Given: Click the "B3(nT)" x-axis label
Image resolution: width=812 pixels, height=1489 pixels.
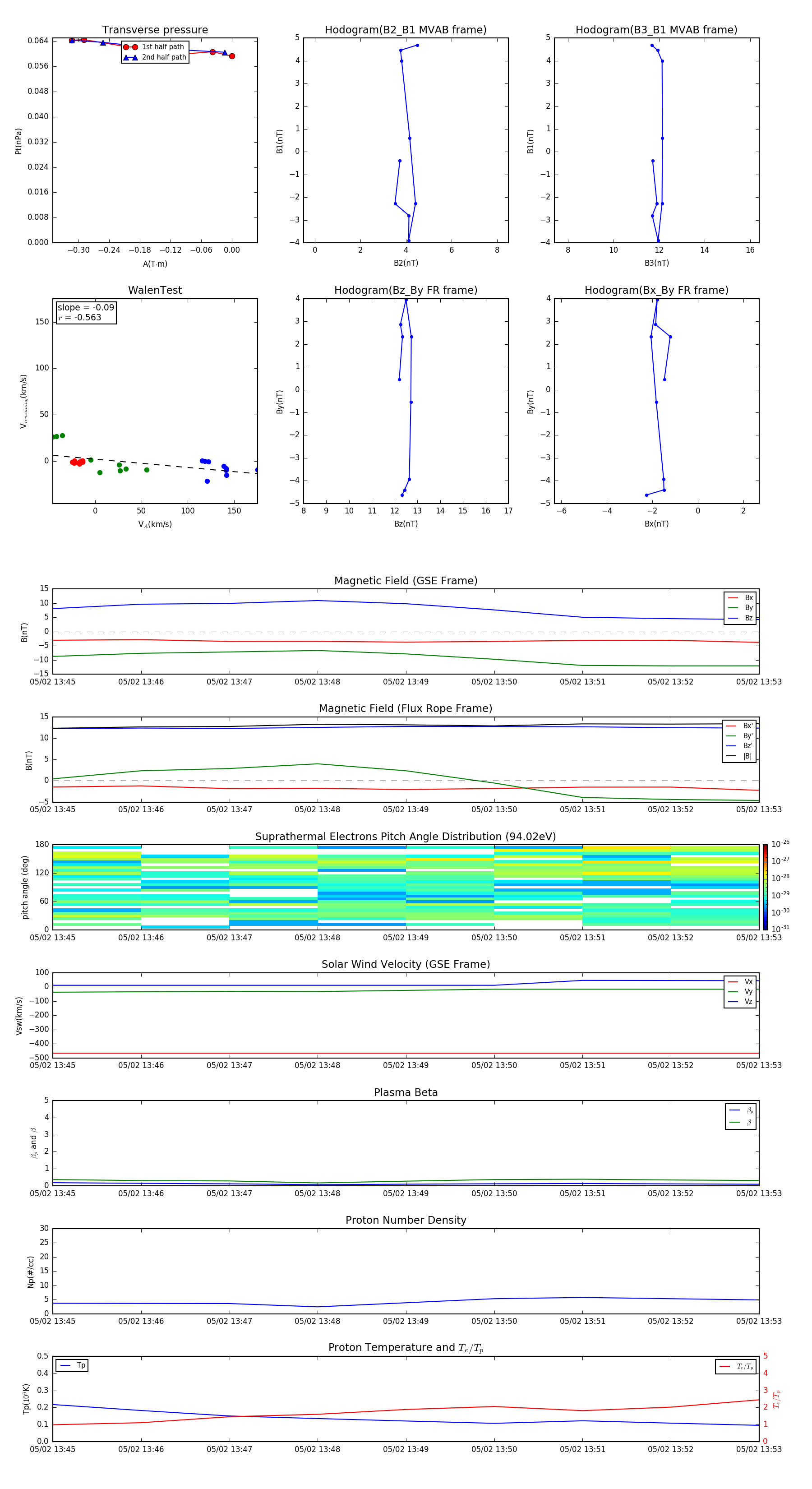Looking at the screenshot, I should tap(656, 263).
